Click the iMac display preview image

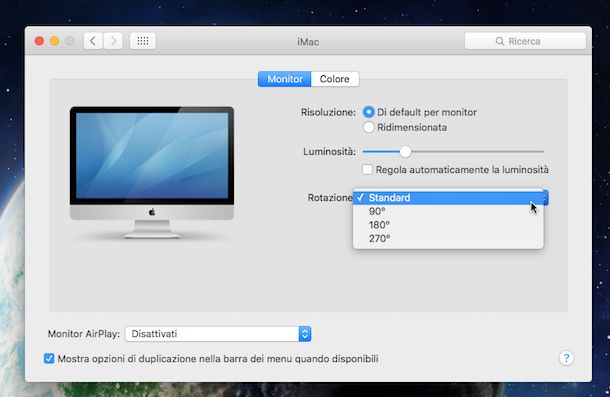tap(152, 172)
